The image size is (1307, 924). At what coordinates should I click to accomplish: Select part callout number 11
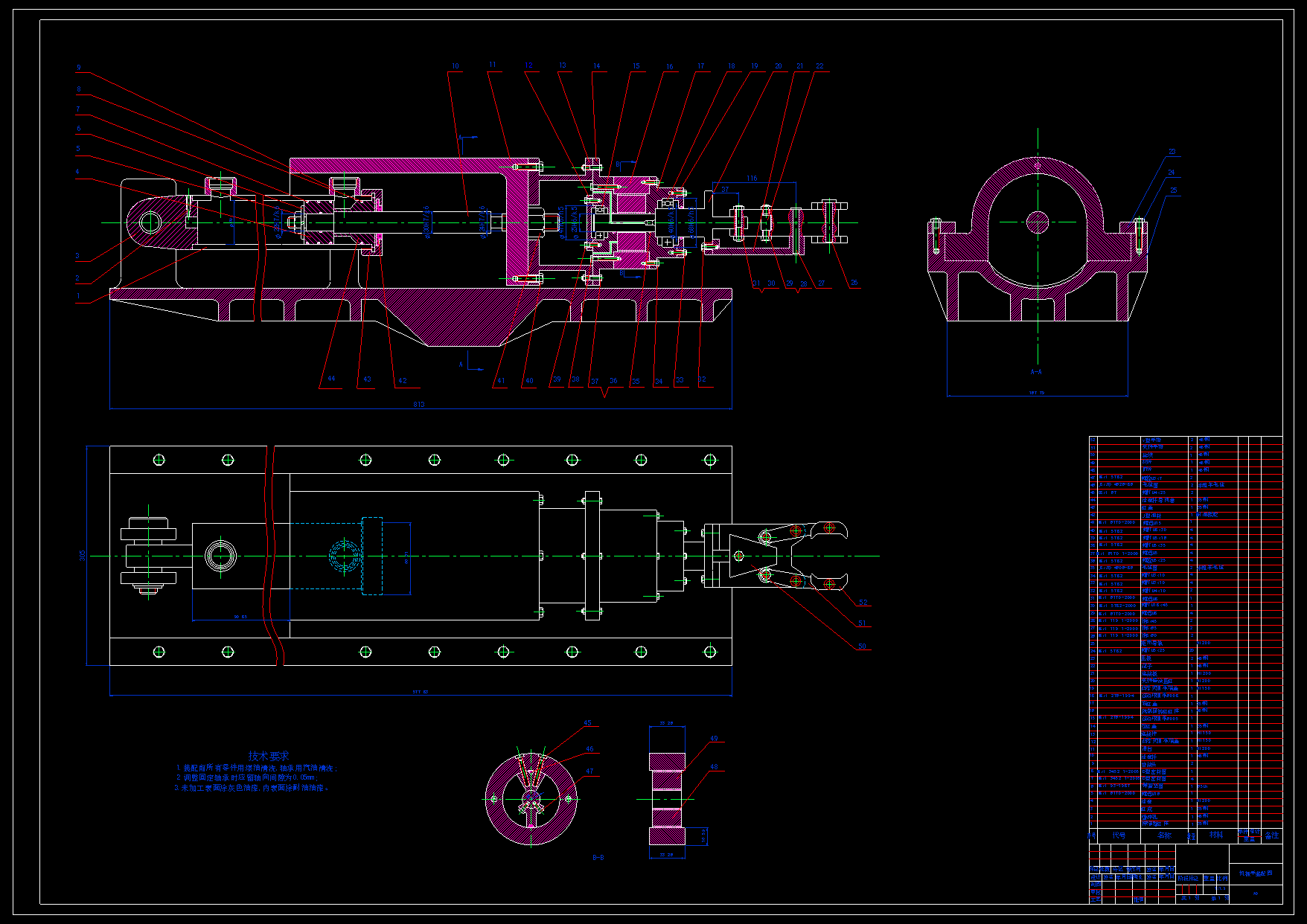point(492,65)
